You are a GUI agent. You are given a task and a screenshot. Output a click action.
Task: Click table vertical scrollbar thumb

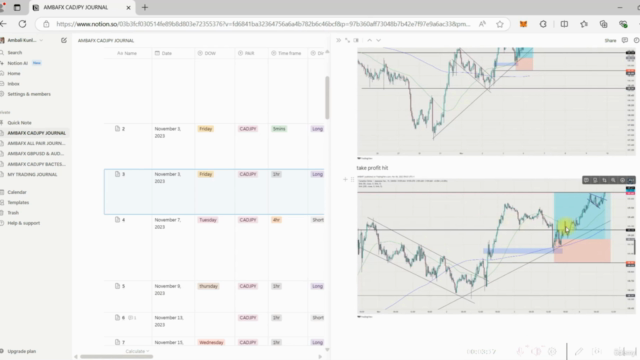[x=327, y=98]
